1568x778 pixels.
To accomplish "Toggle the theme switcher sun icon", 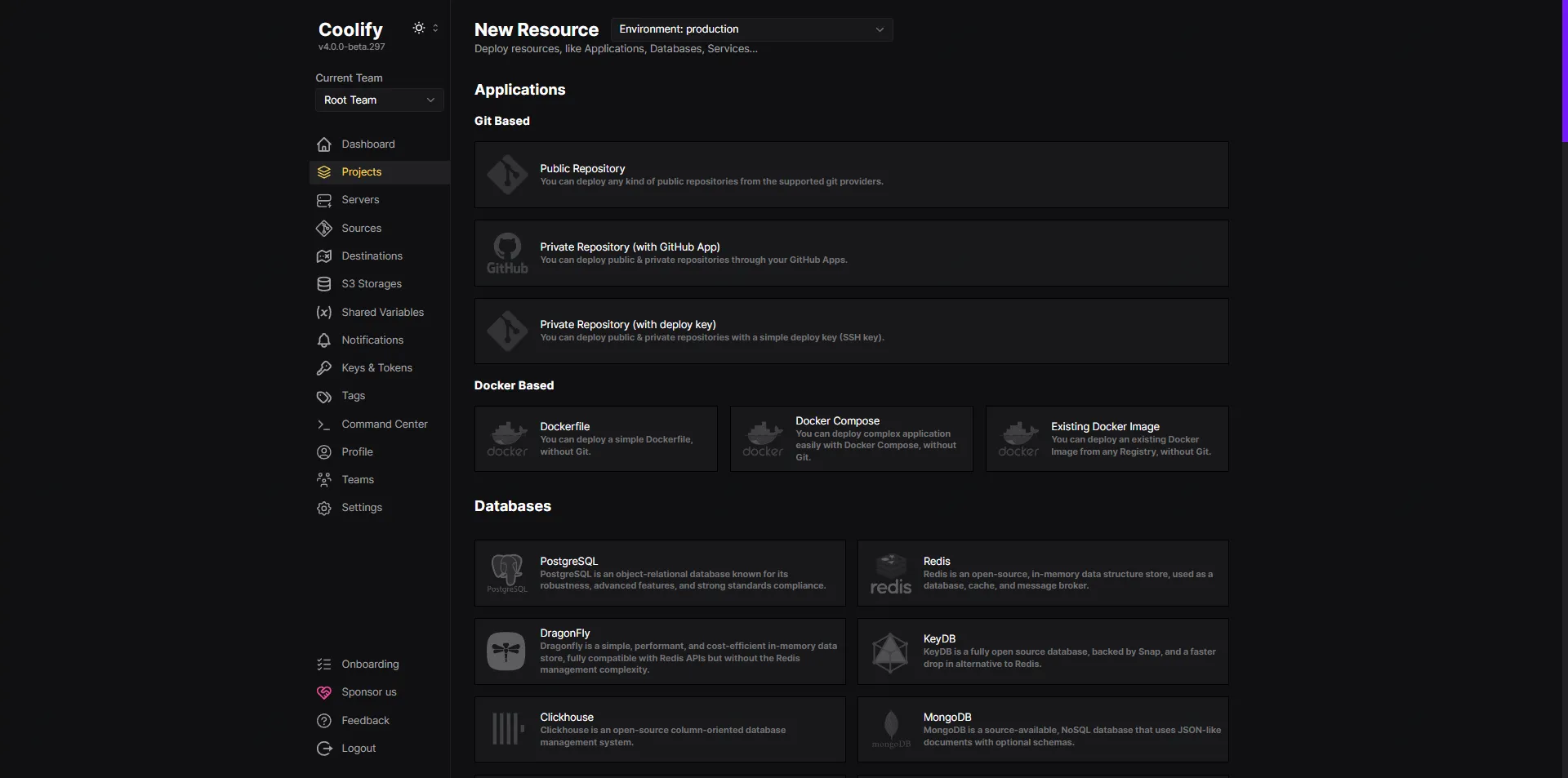I will click(x=419, y=28).
